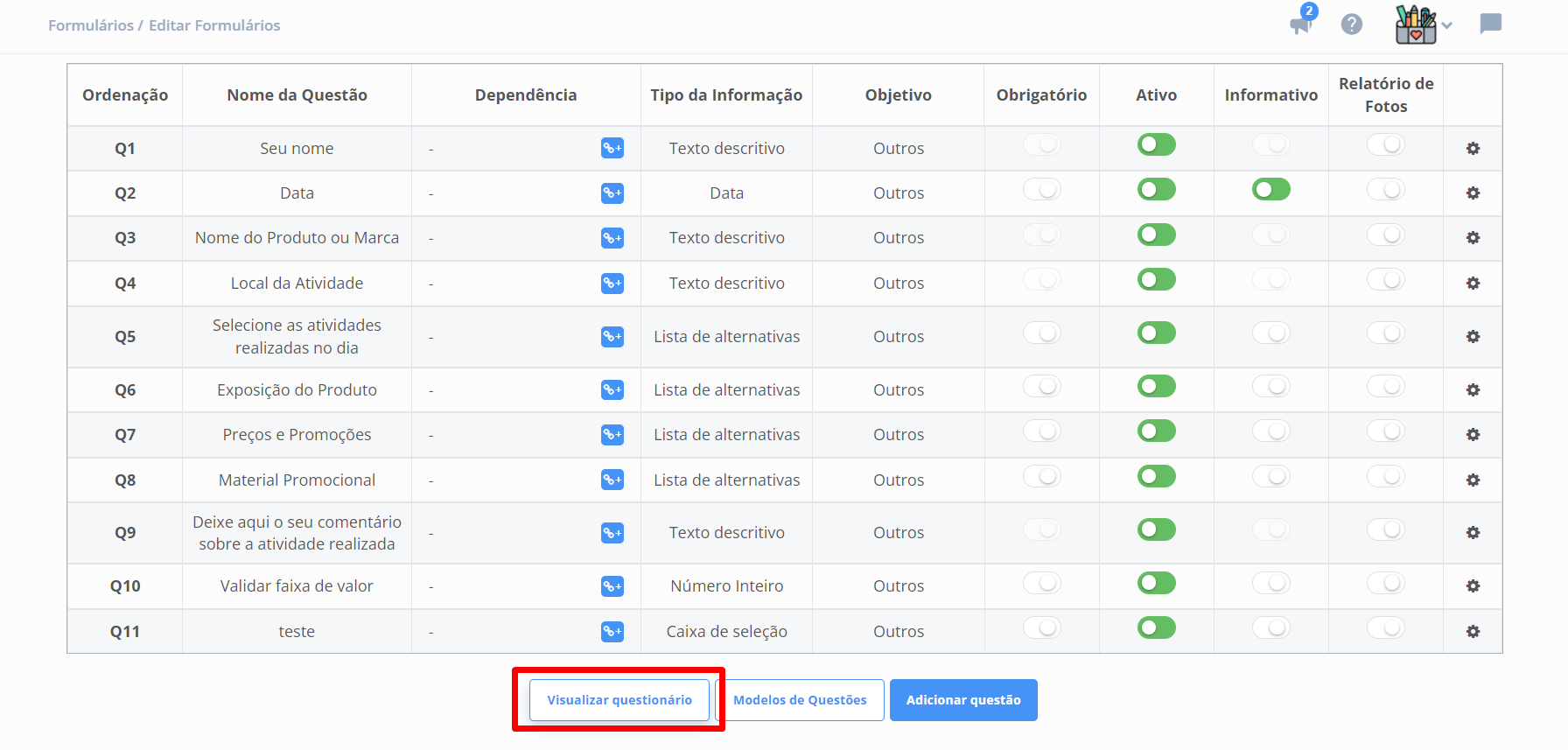
Task: Enable Obrigatório toggle for Q6
Action: pyautogui.click(x=1041, y=387)
